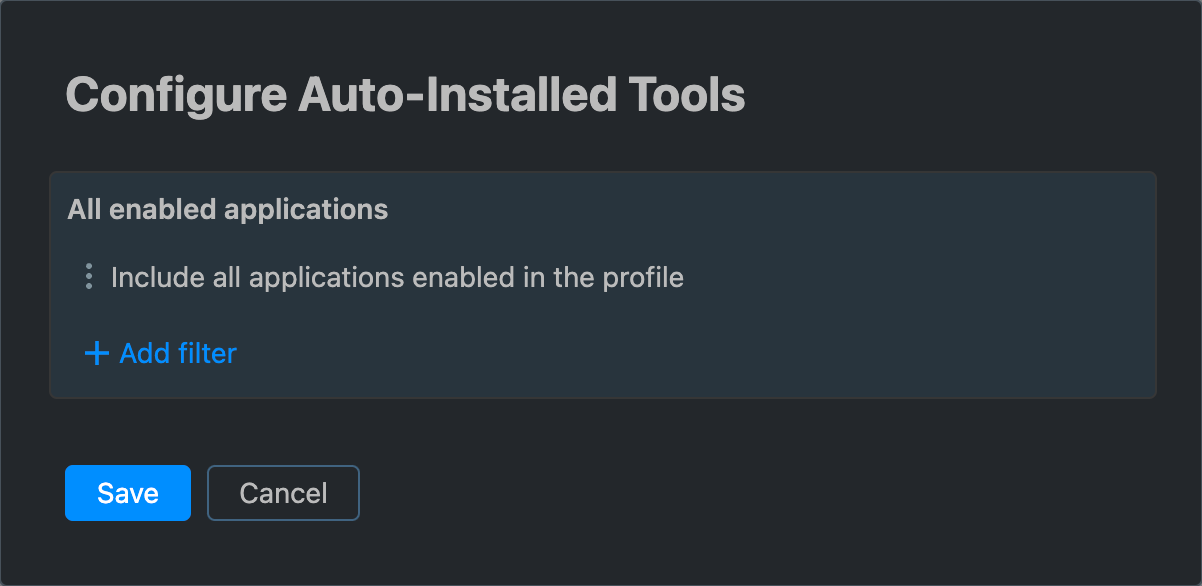Viewport: 1202px width, 586px height.
Task: Cancel the tools configuration changes
Action: click(283, 492)
